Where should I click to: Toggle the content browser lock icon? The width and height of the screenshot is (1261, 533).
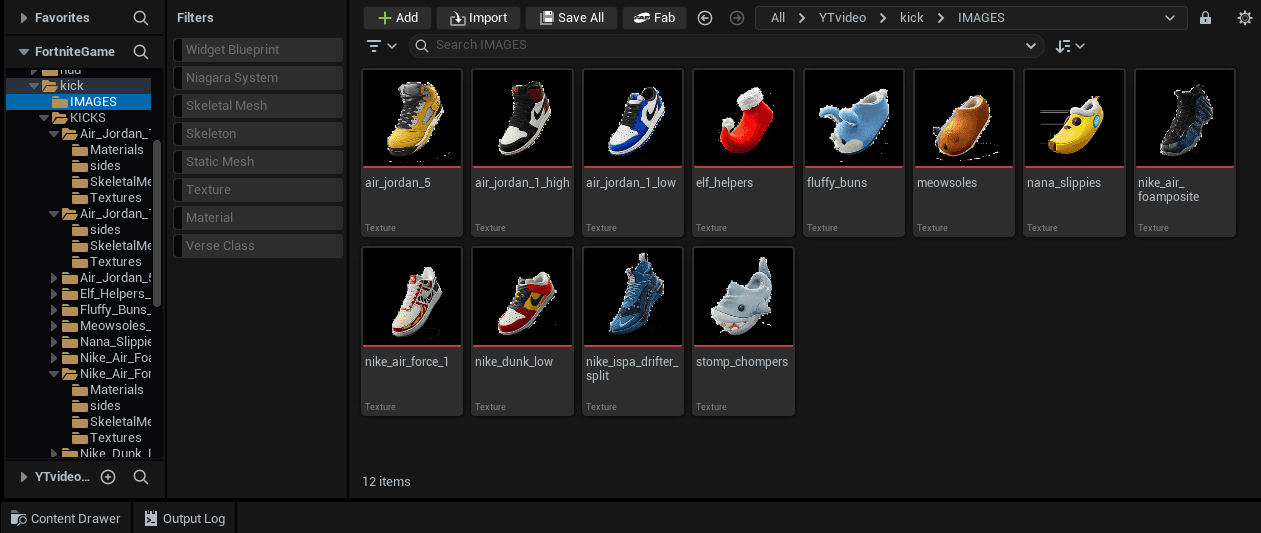coord(1205,18)
